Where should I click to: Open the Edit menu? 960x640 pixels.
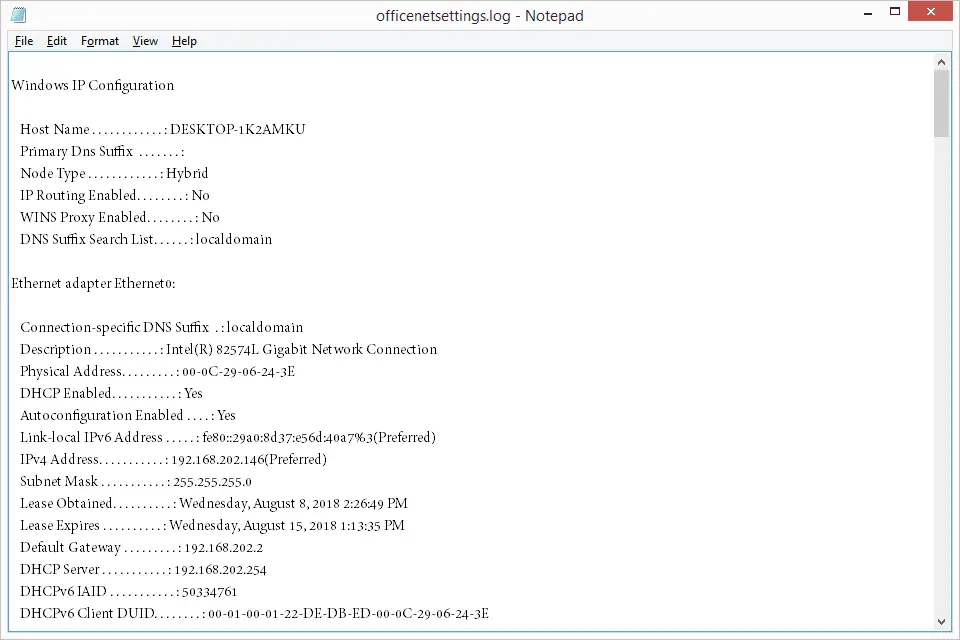pyautogui.click(x=56, y=41)
